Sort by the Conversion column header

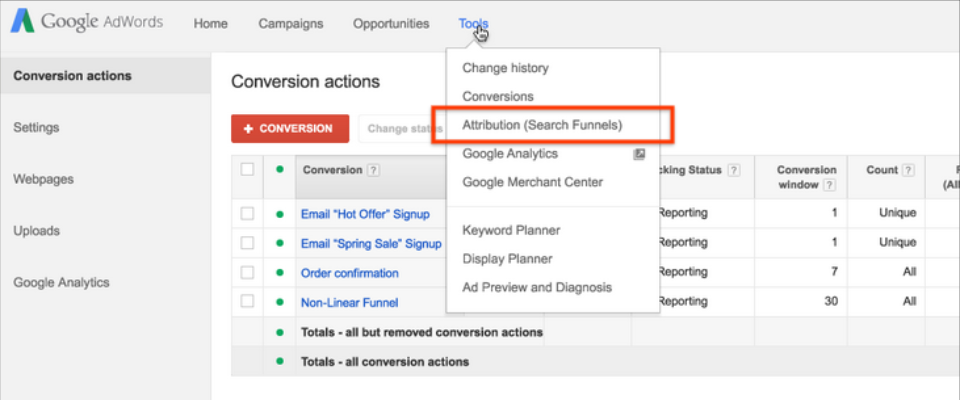click(x=332, y=170)
